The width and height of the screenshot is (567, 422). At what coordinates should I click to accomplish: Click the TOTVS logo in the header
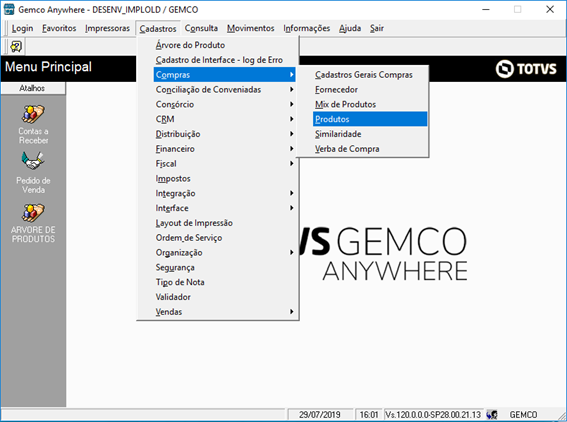(x=525, y=69)
